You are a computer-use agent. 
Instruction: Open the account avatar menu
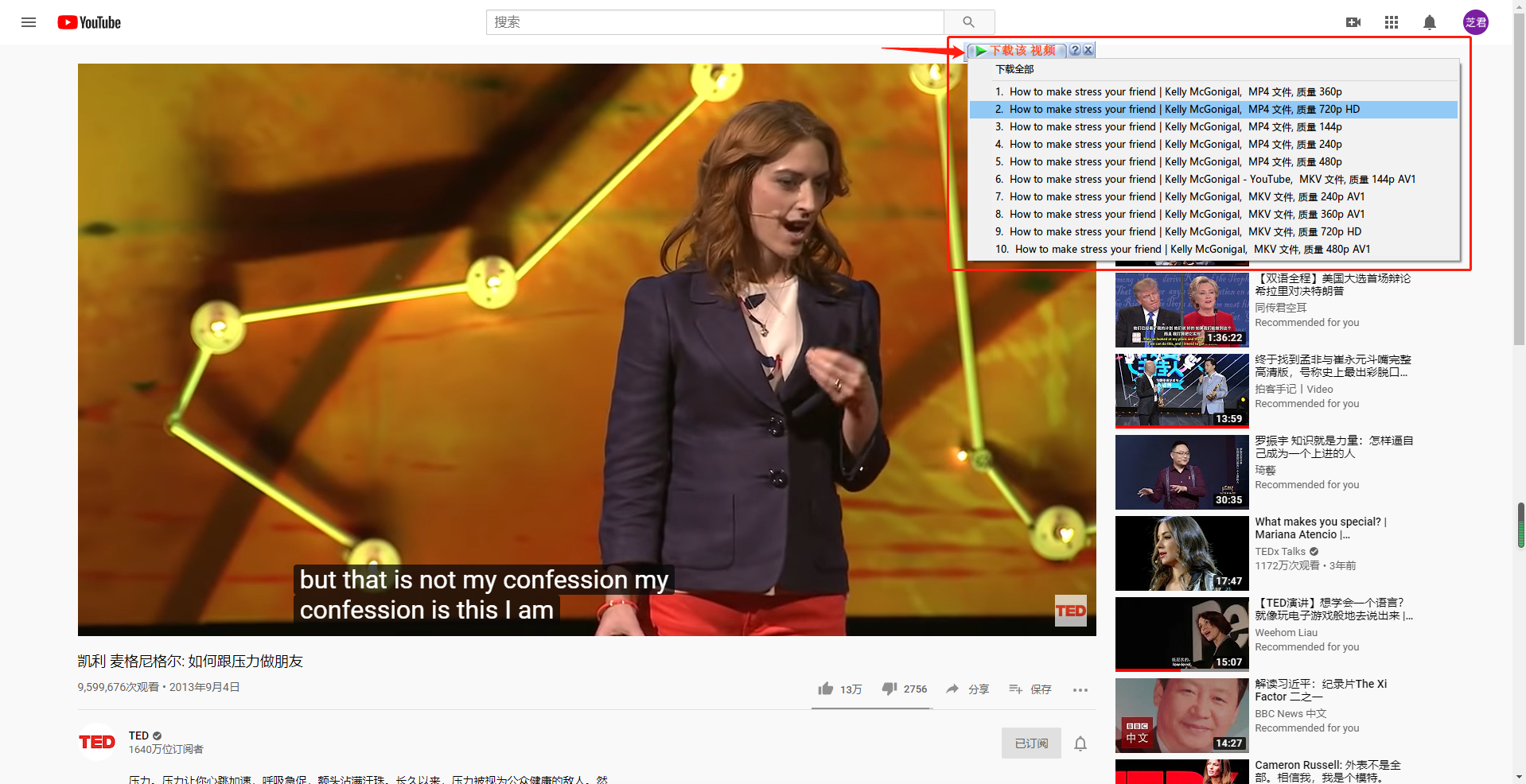[1475, 22]
